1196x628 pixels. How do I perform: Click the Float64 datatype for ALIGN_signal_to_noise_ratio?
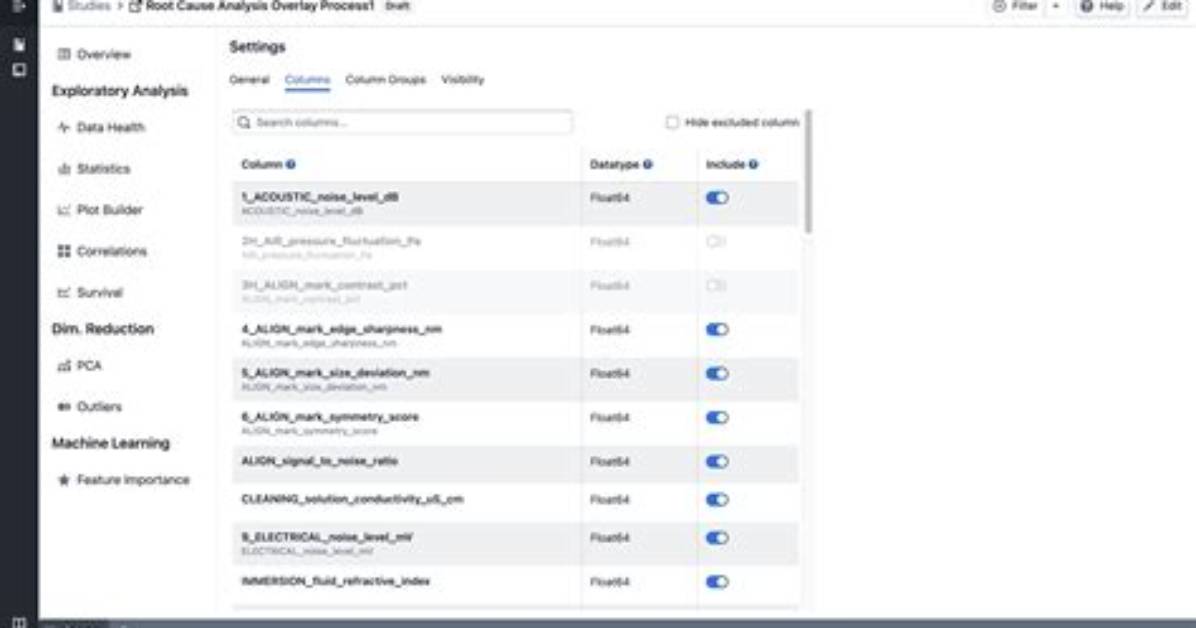610,462
